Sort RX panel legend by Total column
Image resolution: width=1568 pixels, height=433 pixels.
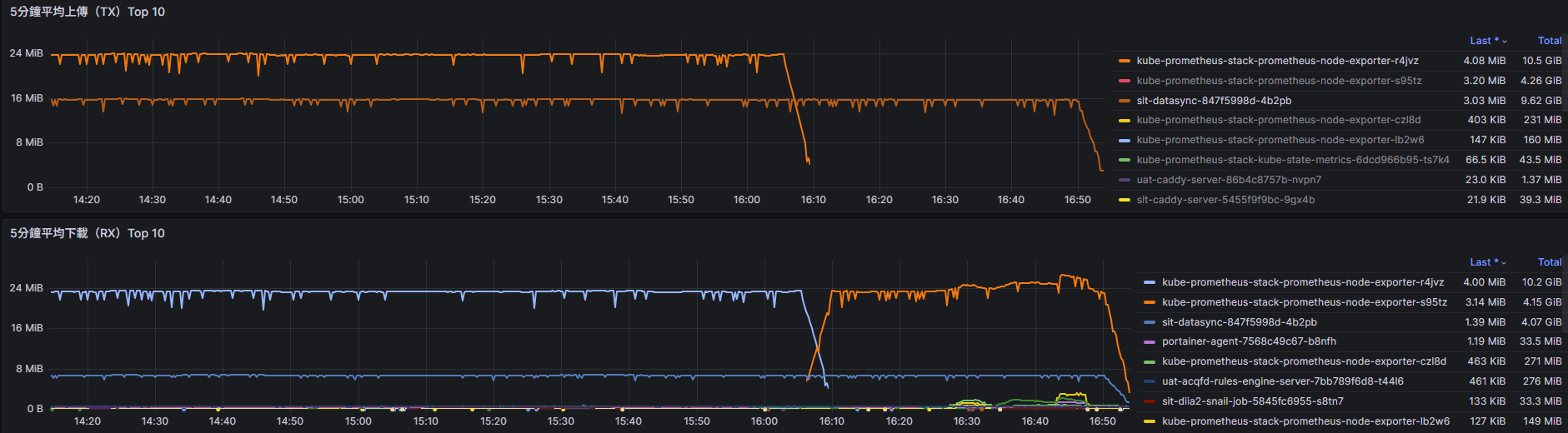[x=1549, y=262]
